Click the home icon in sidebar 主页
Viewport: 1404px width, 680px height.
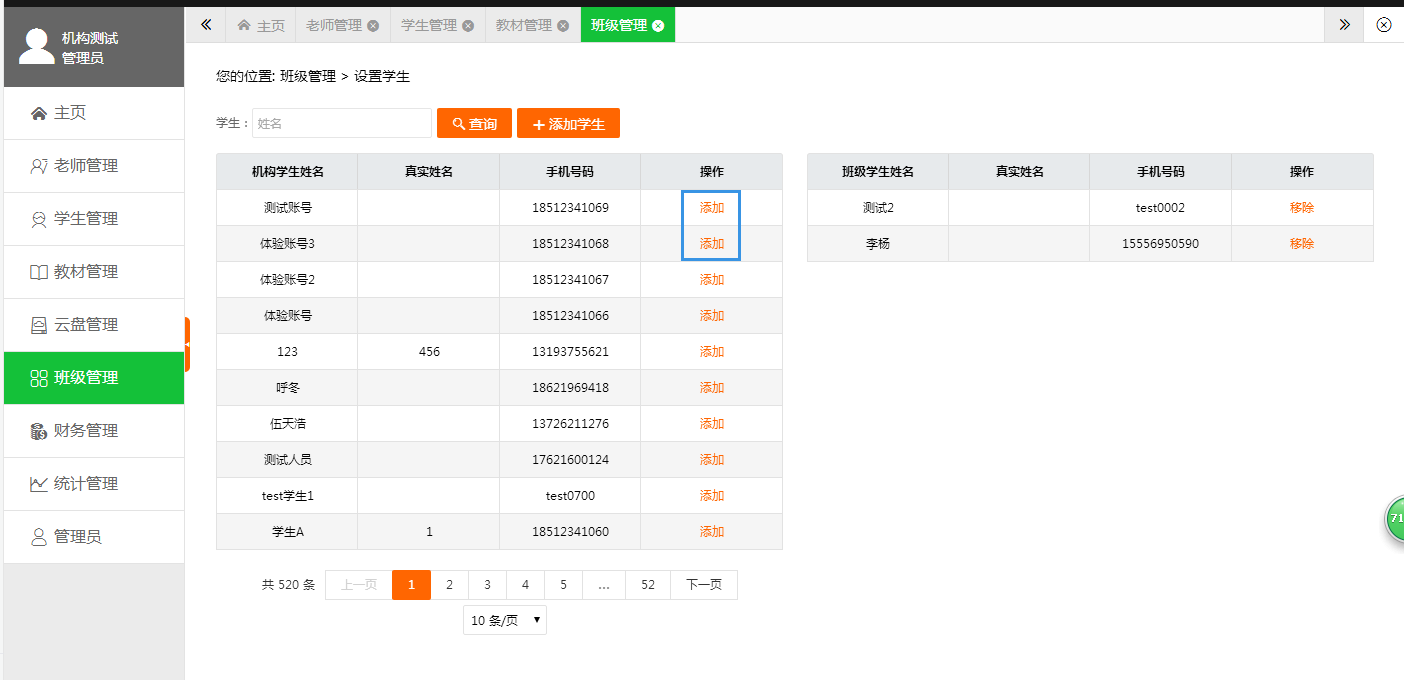pos(39,114)
